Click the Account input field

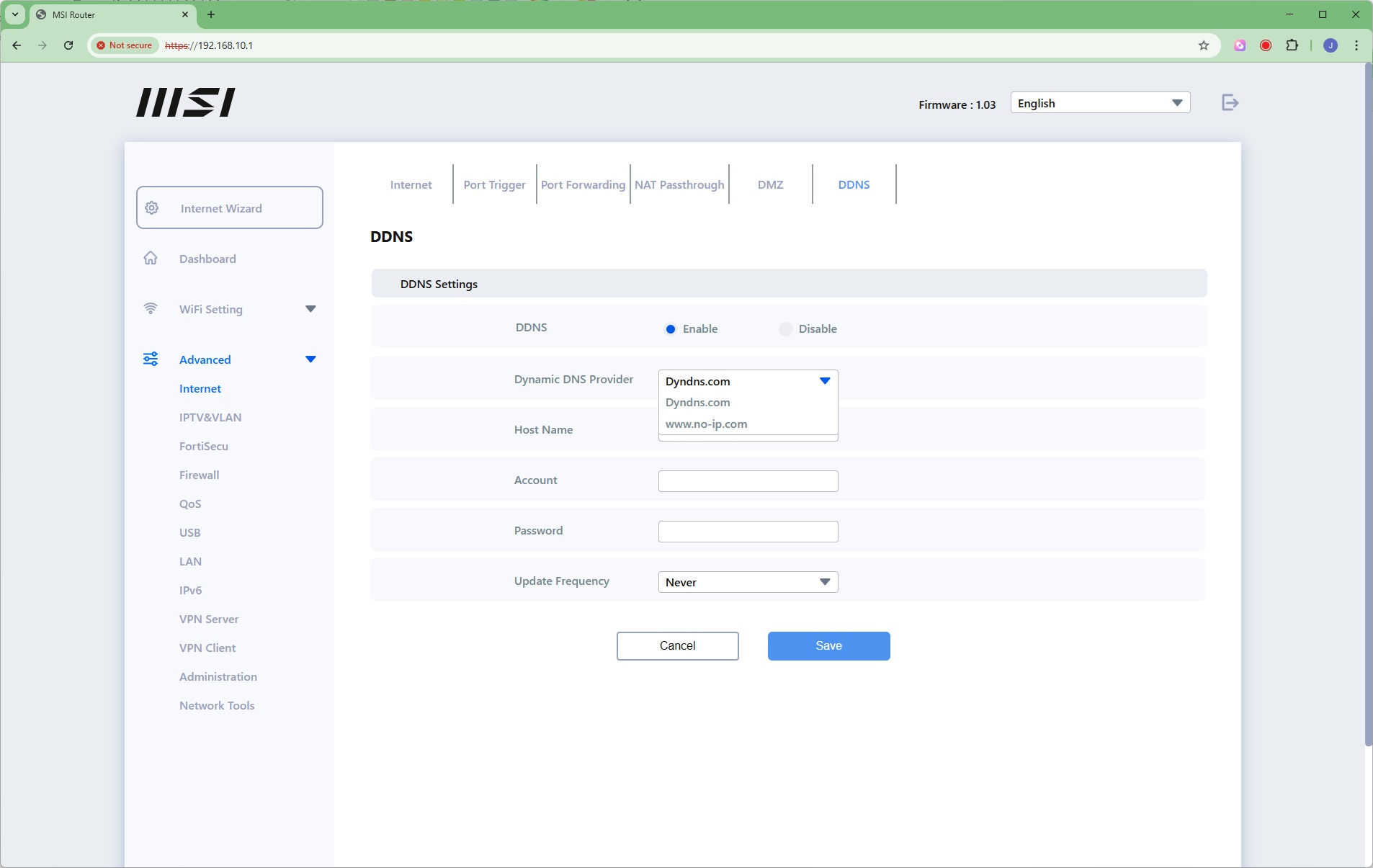[748, 481]
